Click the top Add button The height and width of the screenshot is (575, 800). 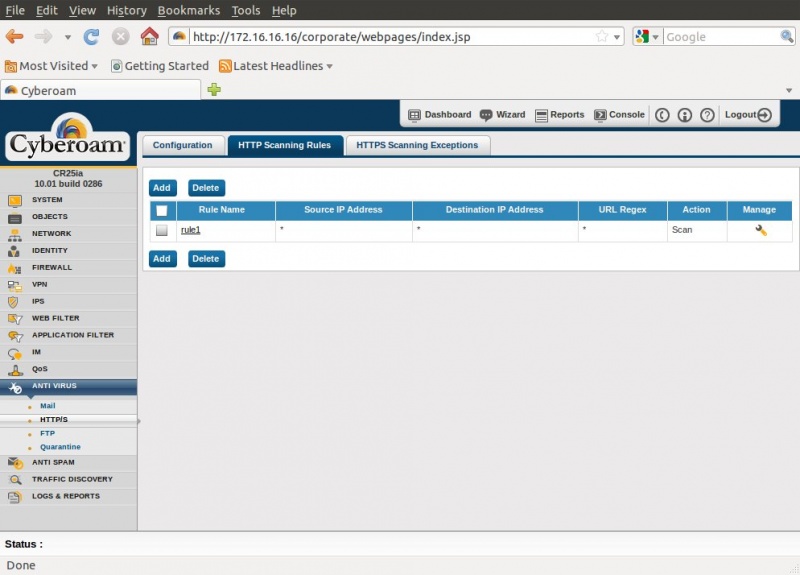click(x=162, y=188)
